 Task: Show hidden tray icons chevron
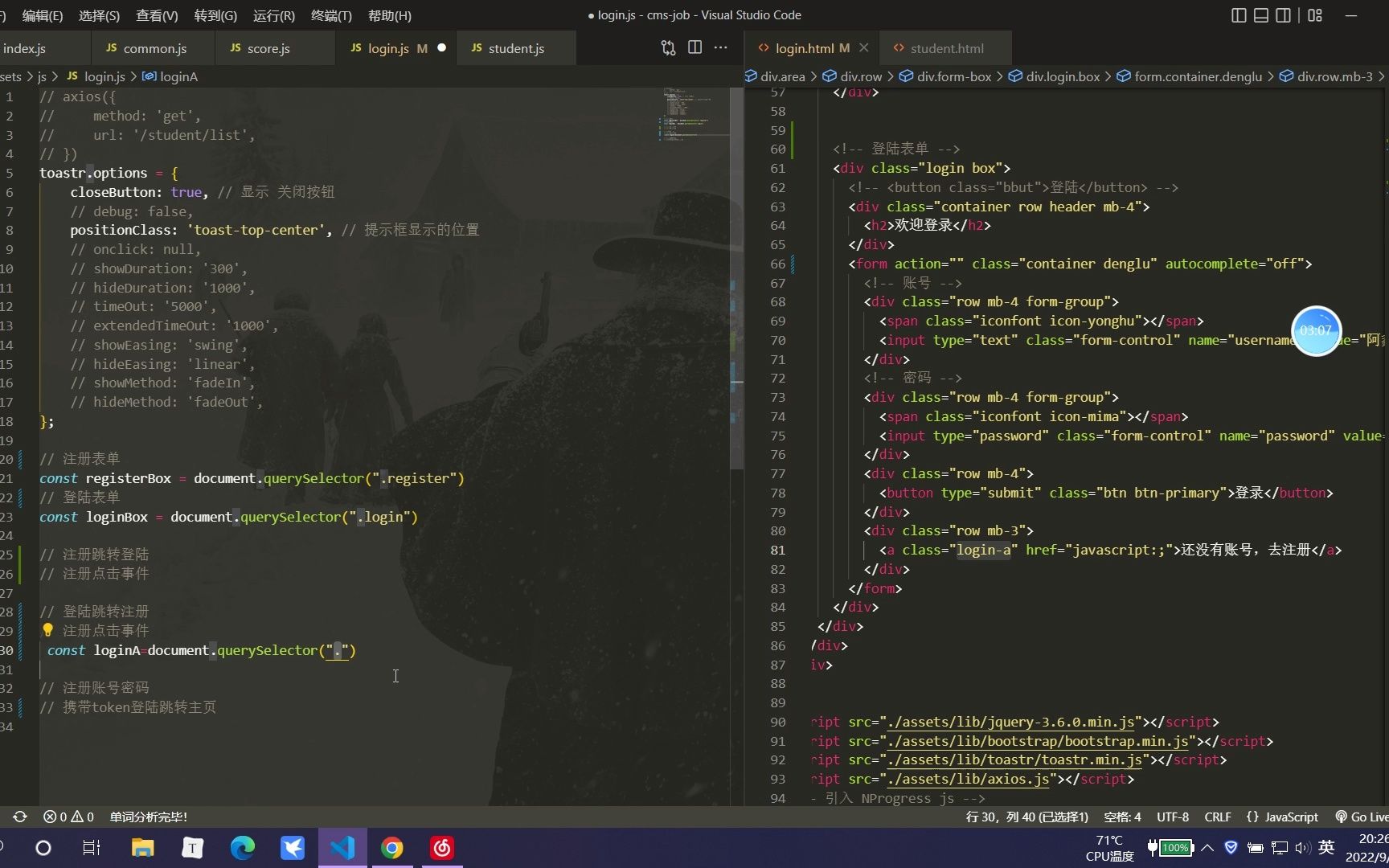[x=1207, y=848]
